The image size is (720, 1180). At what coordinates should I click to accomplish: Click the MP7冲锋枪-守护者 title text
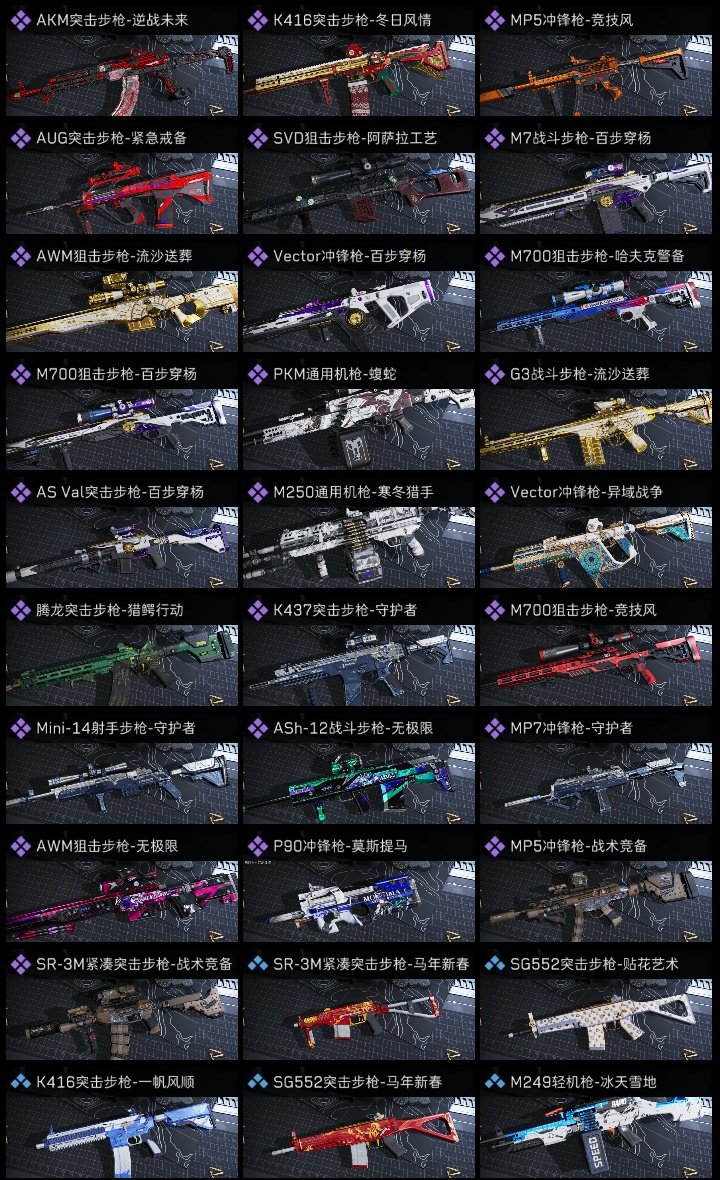(x=571, y=728)
